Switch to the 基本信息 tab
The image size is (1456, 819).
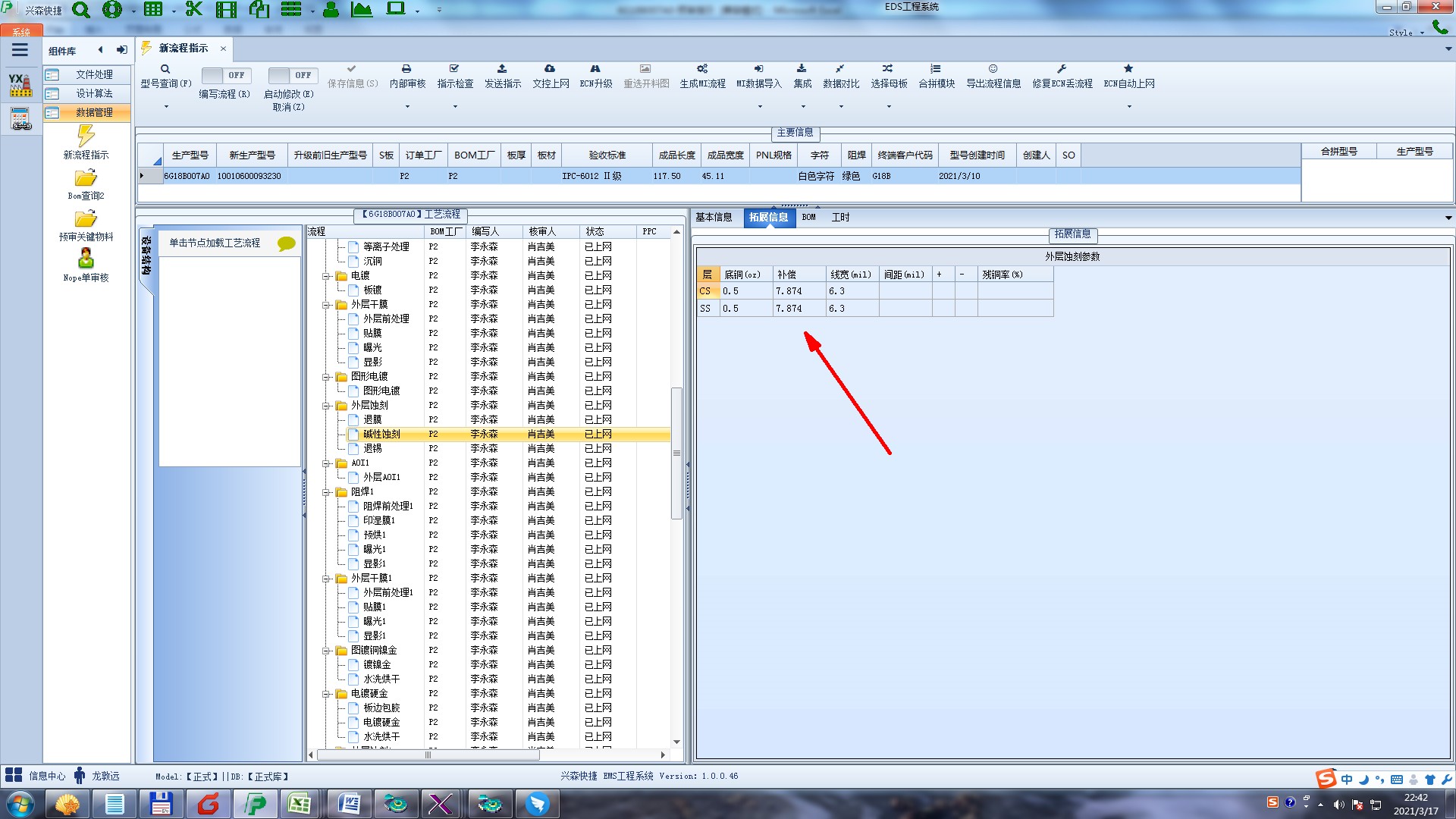click(x=714, y=218)
